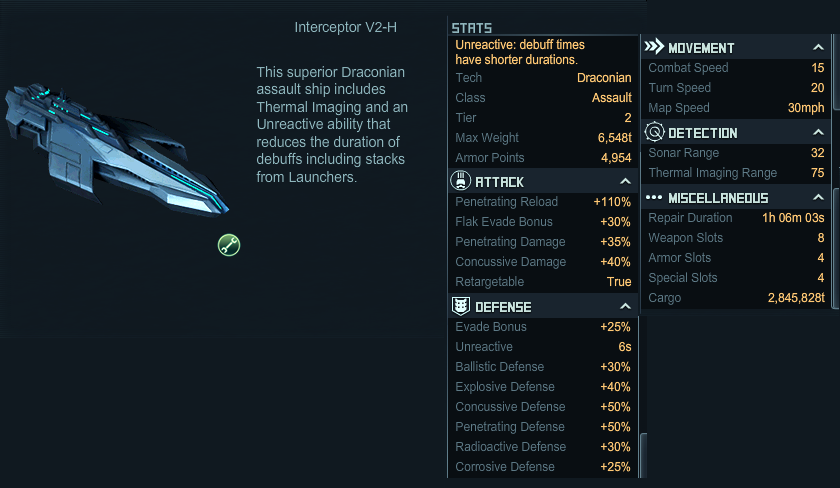The width and height of the screenshot is (840, 488).
Task: Click the Movement arrows icon
Action: click(x=654, y=47)
